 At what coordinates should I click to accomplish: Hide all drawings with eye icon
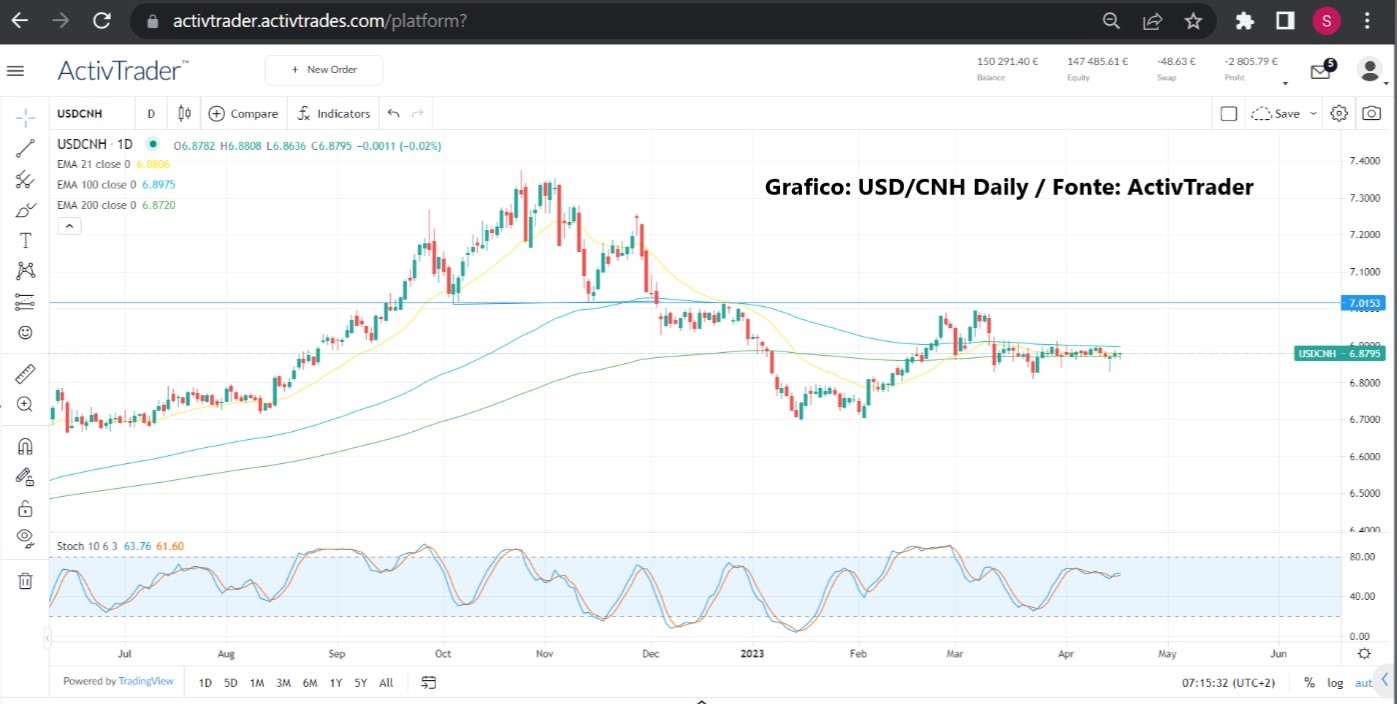tap(26, 538)
